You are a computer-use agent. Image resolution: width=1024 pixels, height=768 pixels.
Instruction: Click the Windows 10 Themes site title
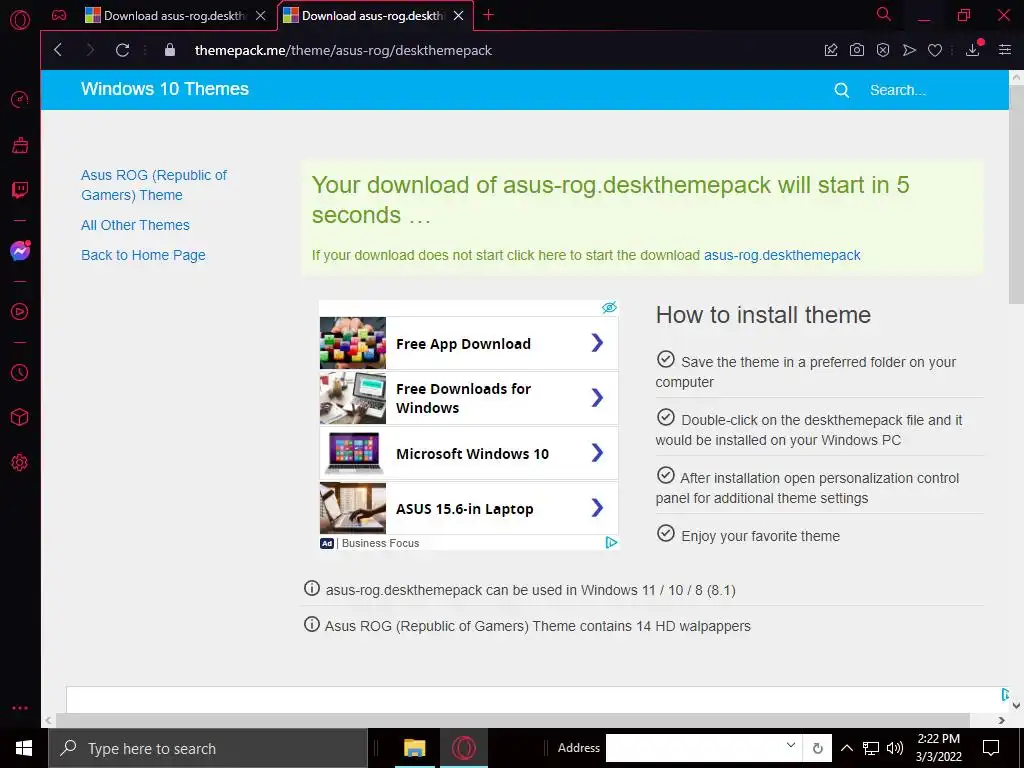click(x=165, y=89)
